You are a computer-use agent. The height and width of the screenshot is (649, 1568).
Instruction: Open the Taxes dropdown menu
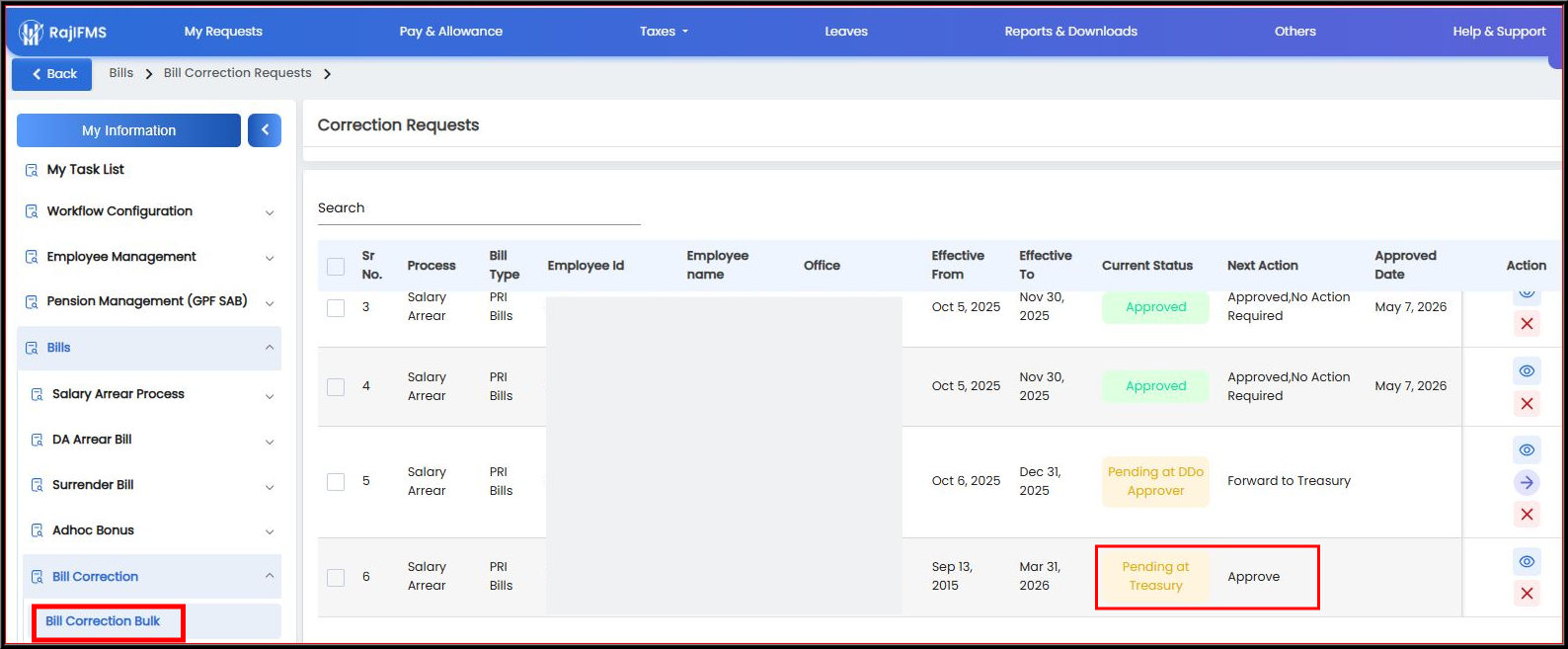click(x=664, y=32)
